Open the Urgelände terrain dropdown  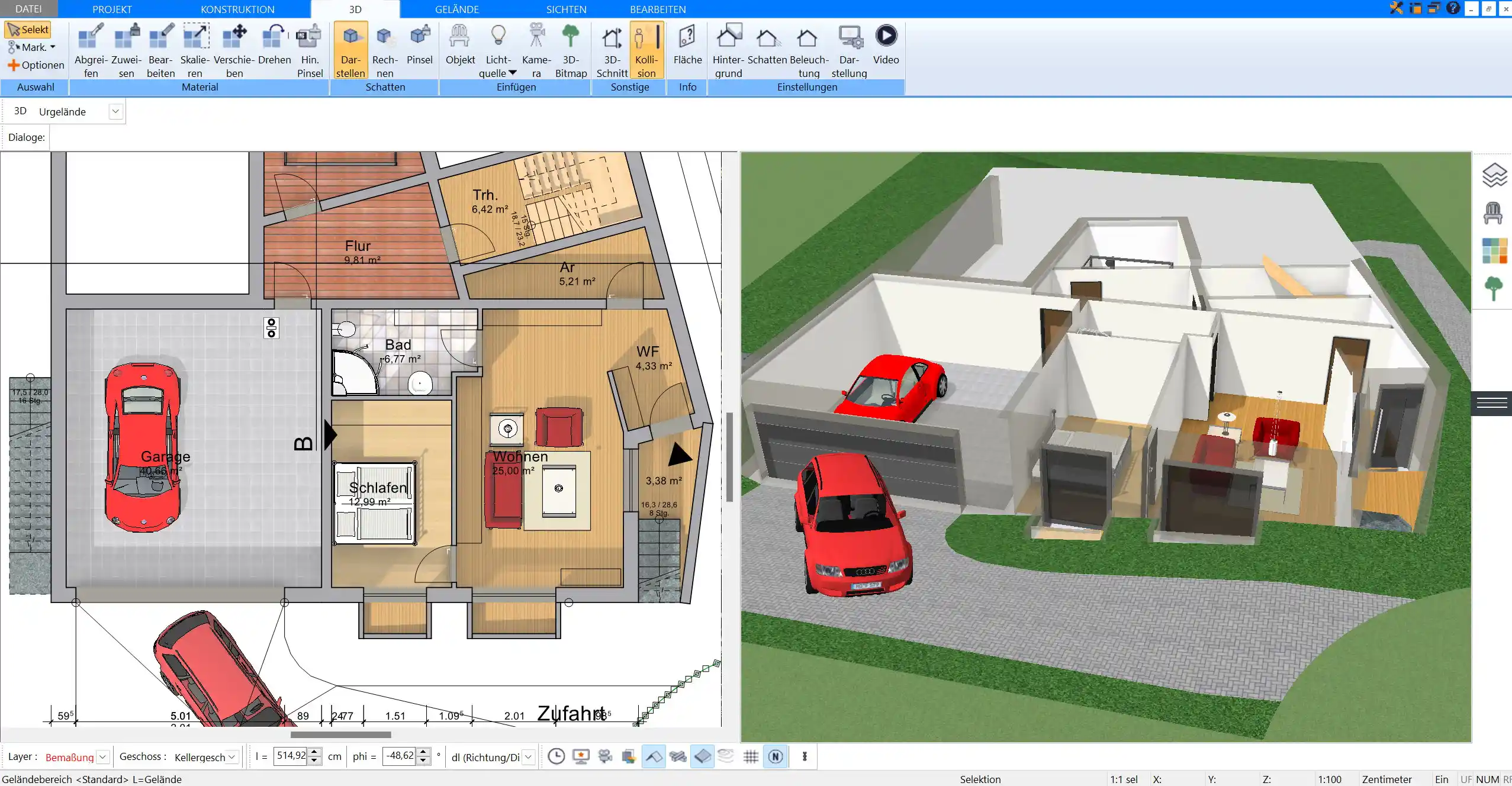pyautogui.click(x=114, y=111)
